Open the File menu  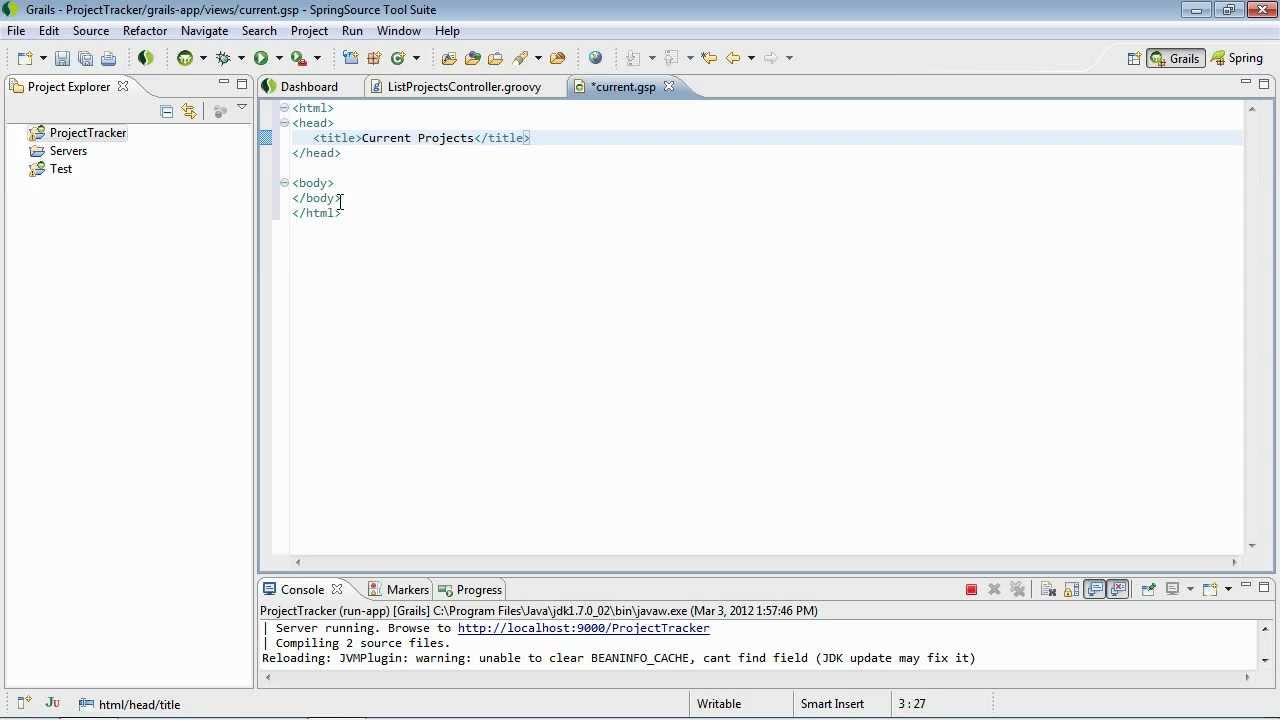(16, 31)
